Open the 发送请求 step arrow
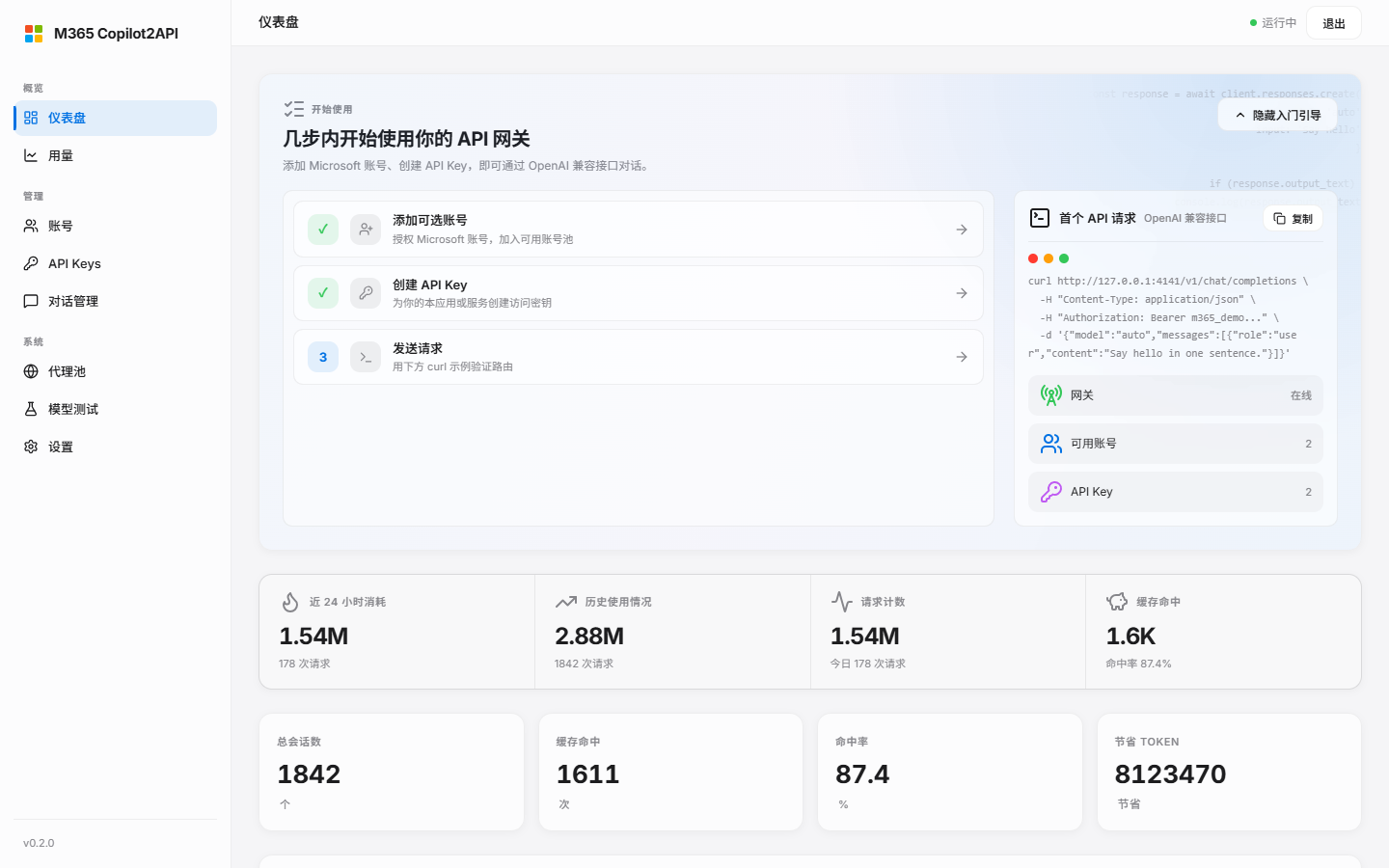The image size is (1389, 868). coord(962,357)
